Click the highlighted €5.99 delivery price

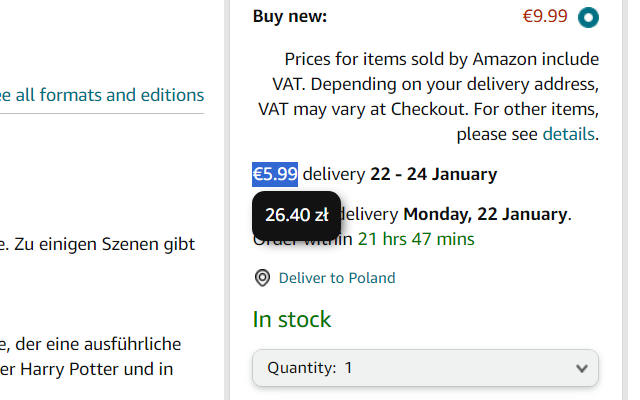pos(275,174)
